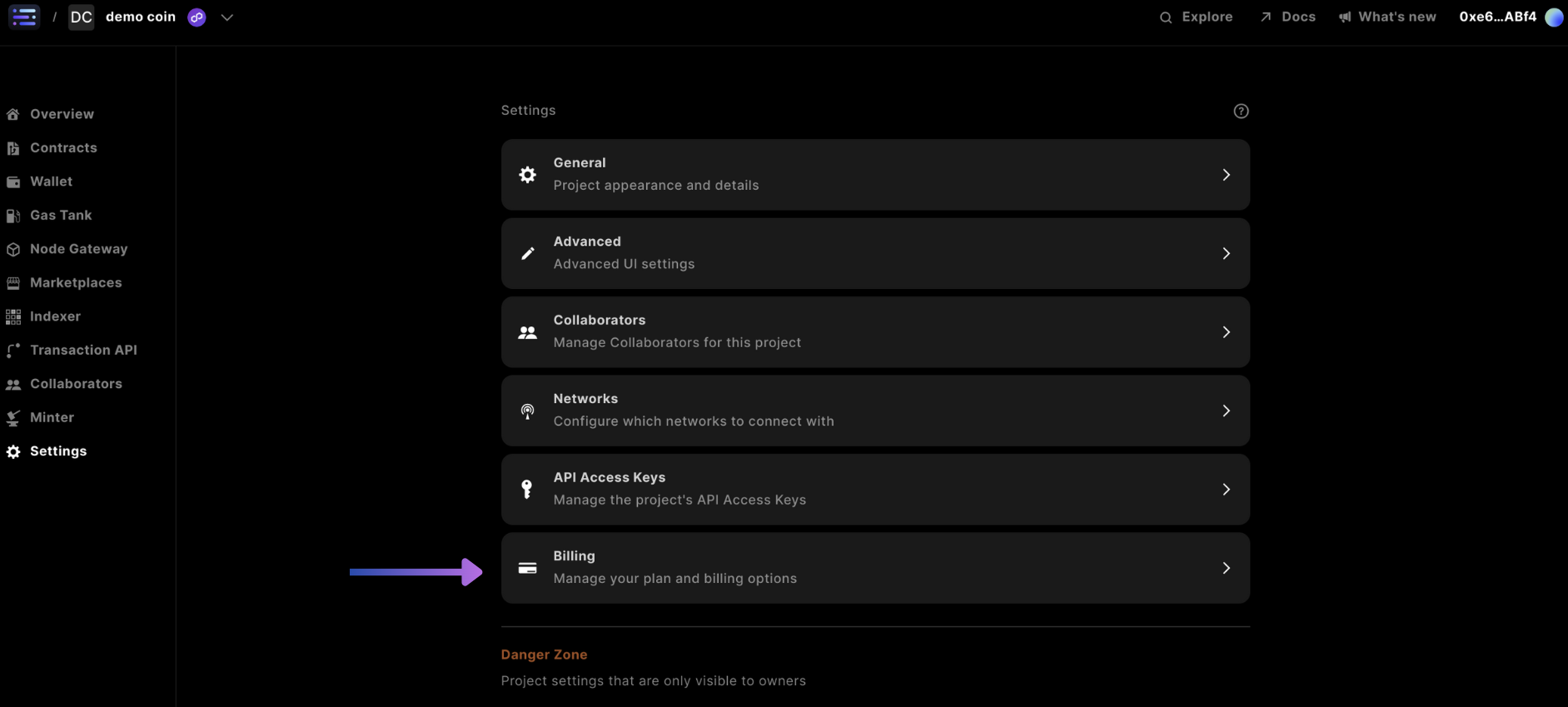Open the Overview sidebar section
This screenshot has height=707, width=1568.
pos(61,114)
